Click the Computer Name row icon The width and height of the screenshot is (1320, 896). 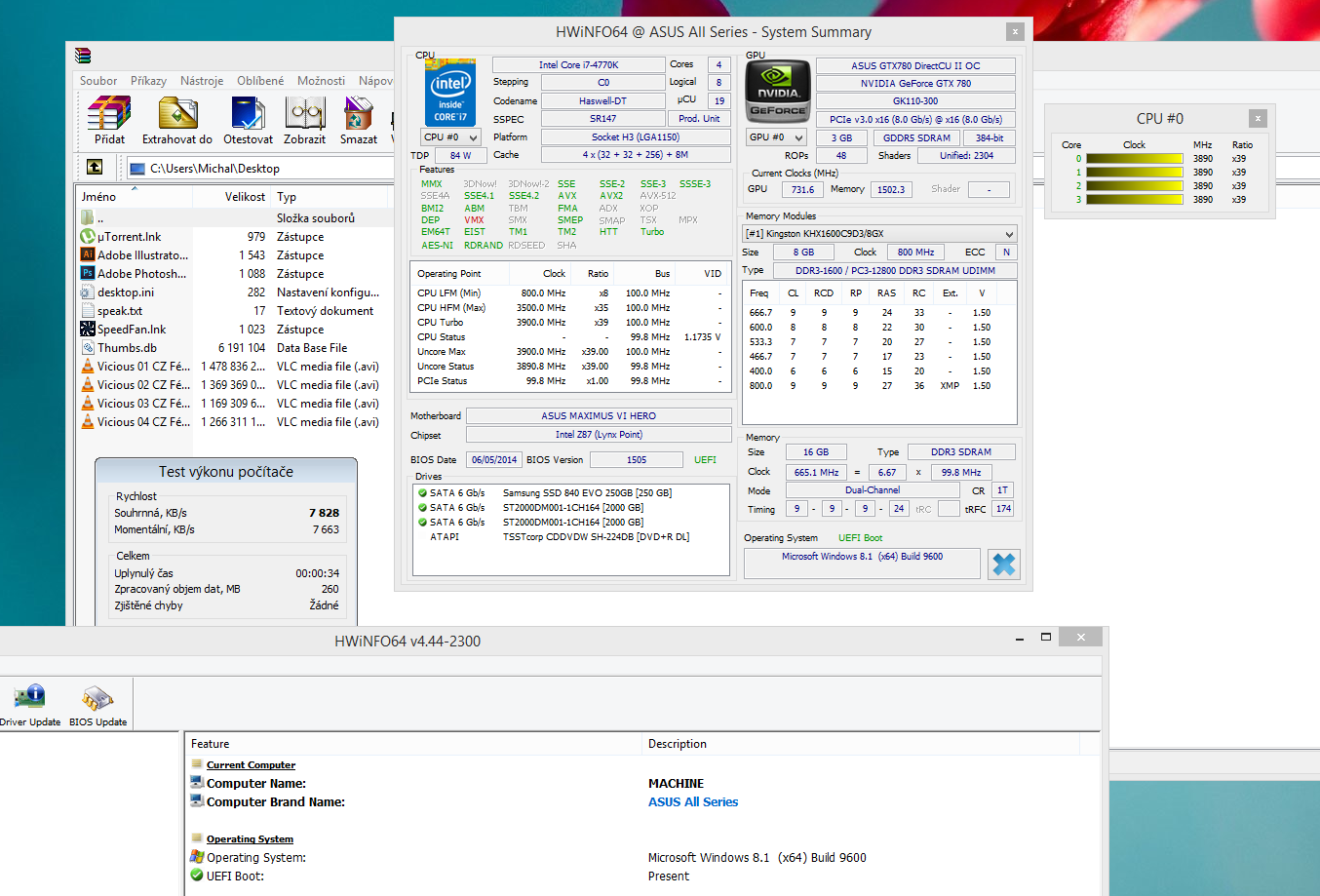[198, 783]
